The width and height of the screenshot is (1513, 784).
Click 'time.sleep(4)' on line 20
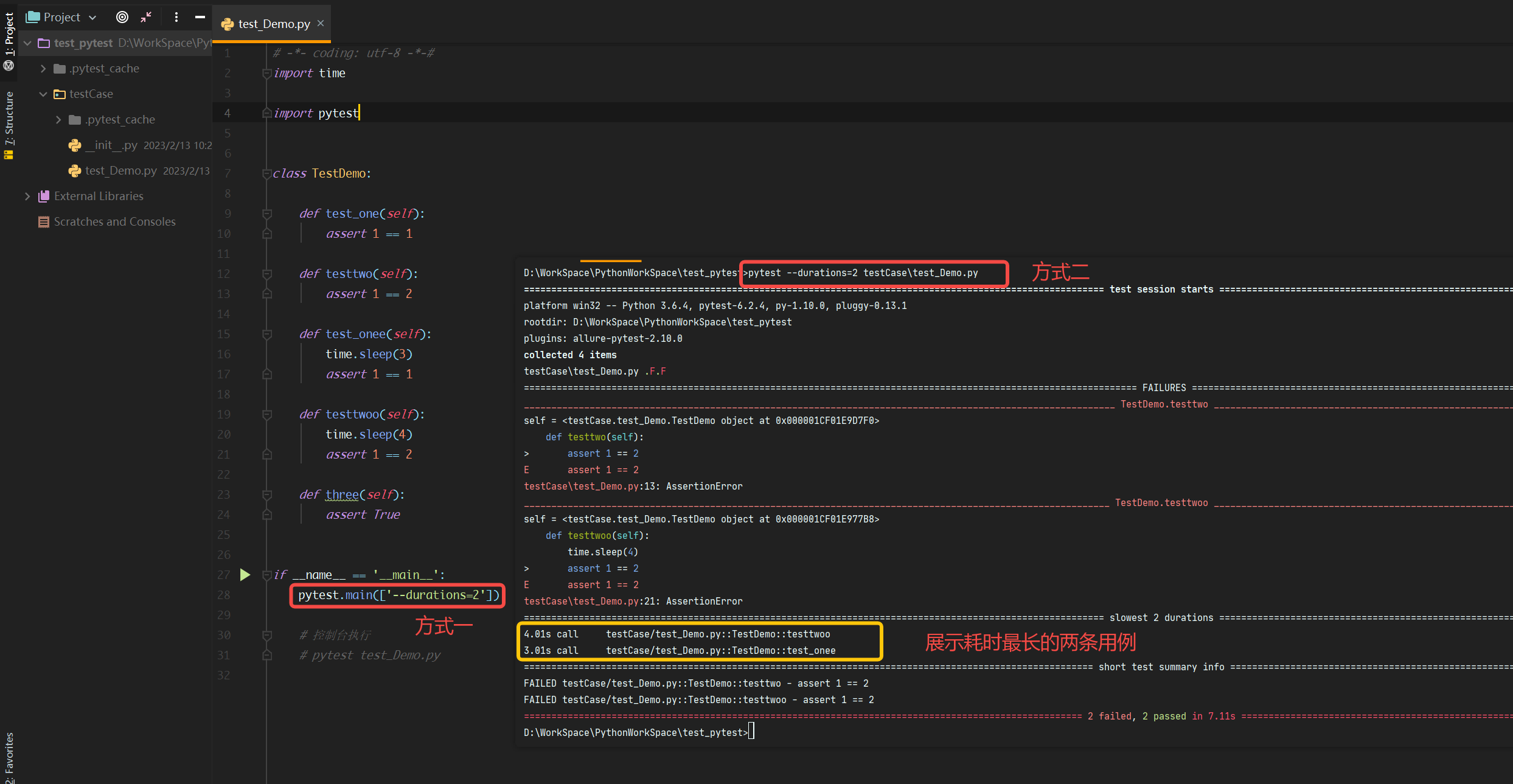click(x=369, y=434)
